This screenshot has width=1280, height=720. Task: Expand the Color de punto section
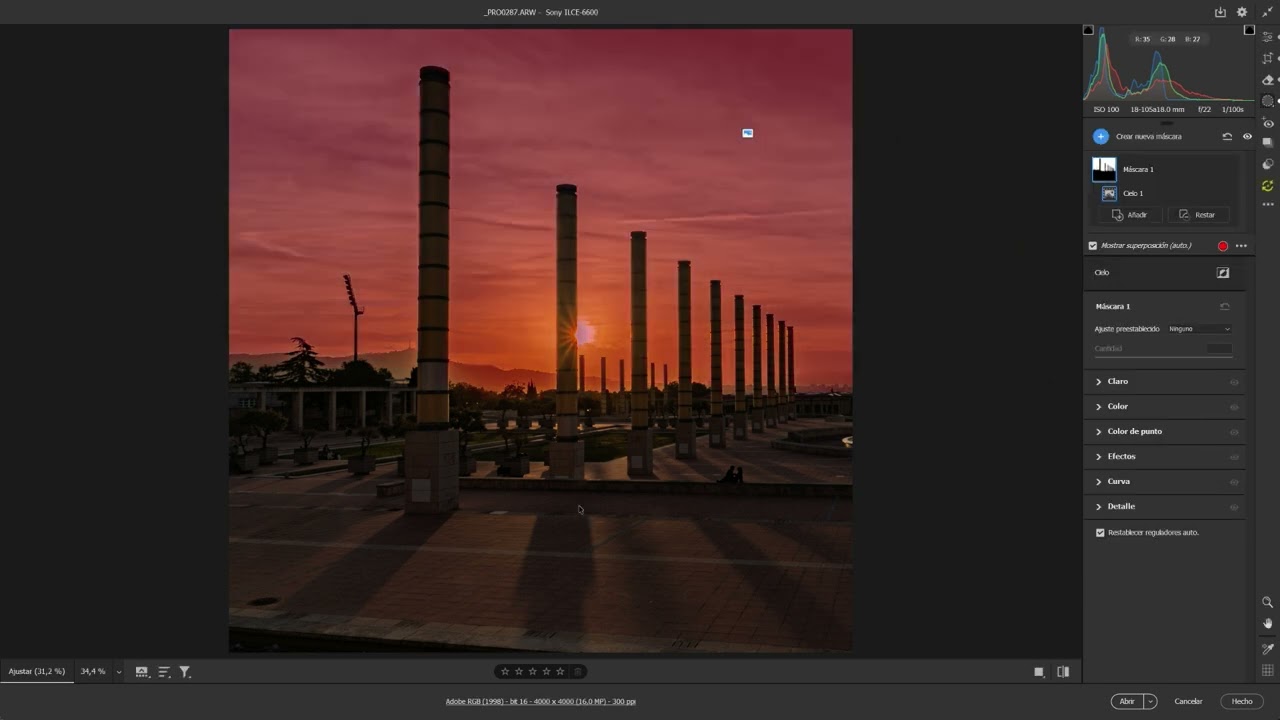point(1098,432)
